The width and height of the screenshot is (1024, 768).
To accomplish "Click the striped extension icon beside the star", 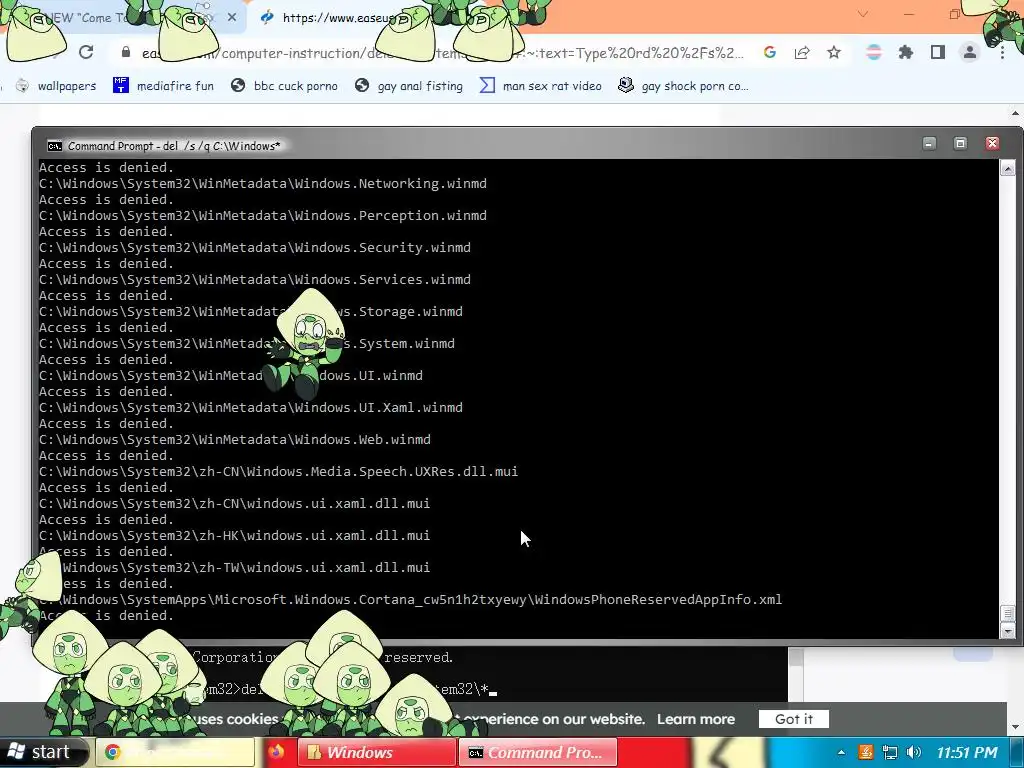I will click(874, 52).
